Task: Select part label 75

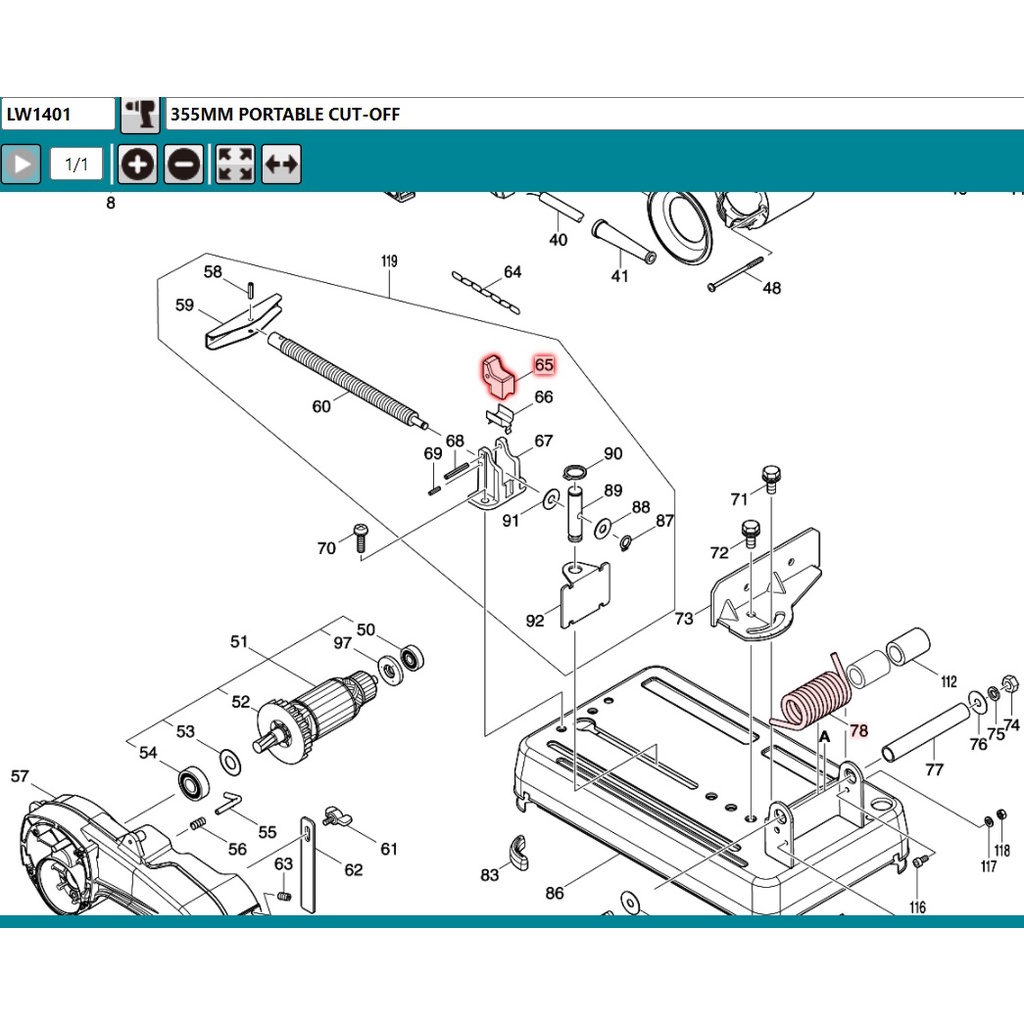Action: tap(996, 734)
